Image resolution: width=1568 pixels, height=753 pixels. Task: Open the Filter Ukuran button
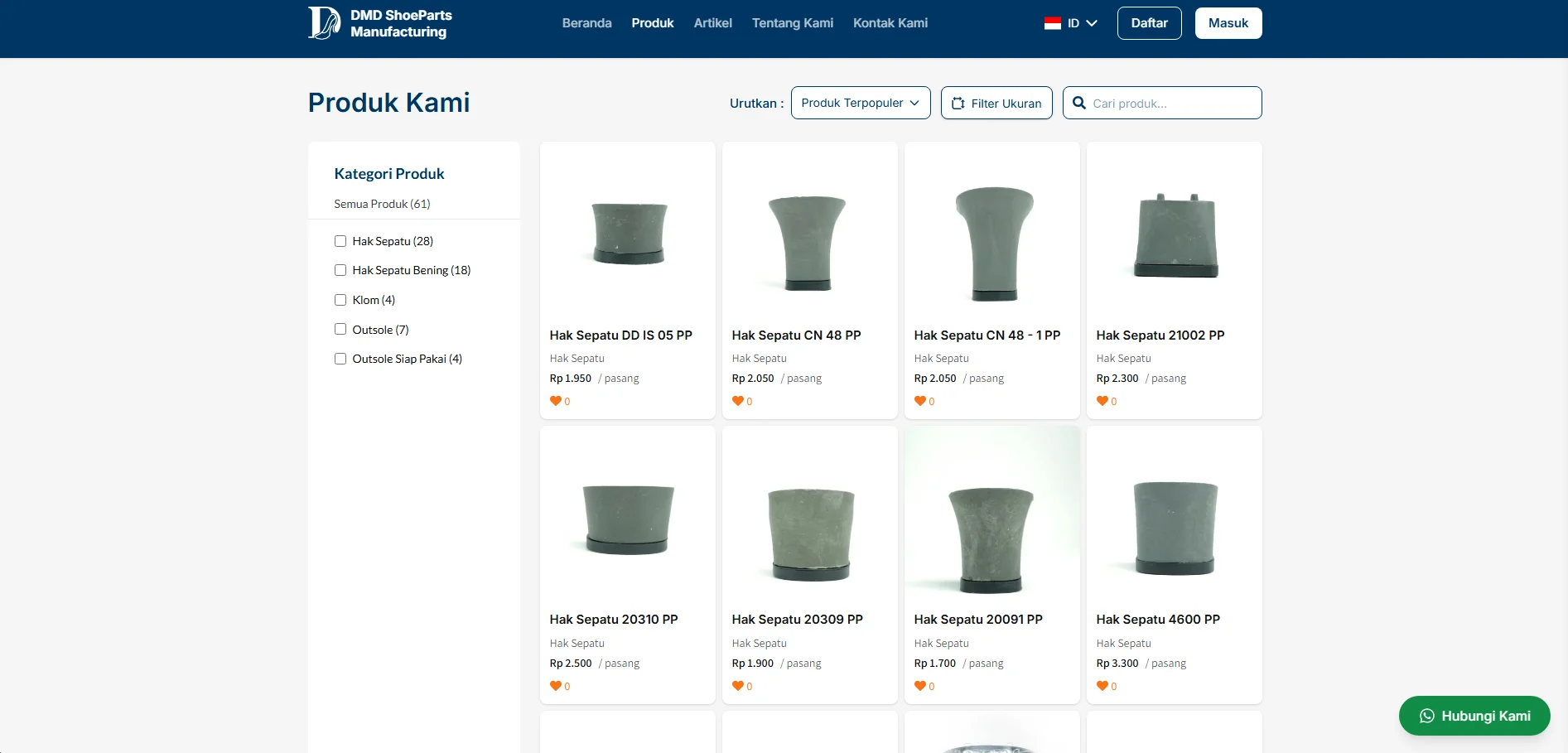pos(996,103)
